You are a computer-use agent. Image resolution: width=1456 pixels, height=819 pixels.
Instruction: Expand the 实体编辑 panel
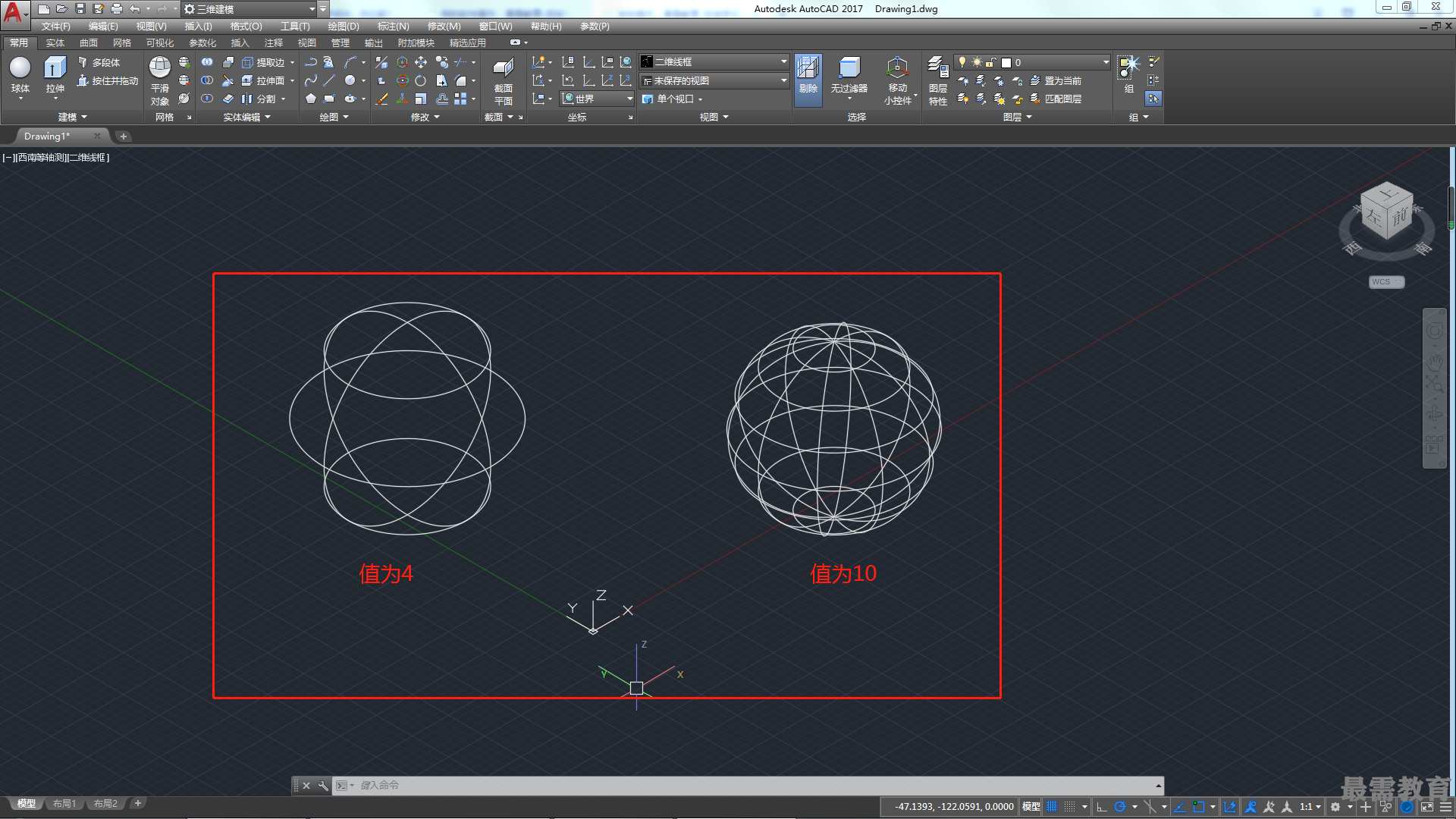click(247, 117)
